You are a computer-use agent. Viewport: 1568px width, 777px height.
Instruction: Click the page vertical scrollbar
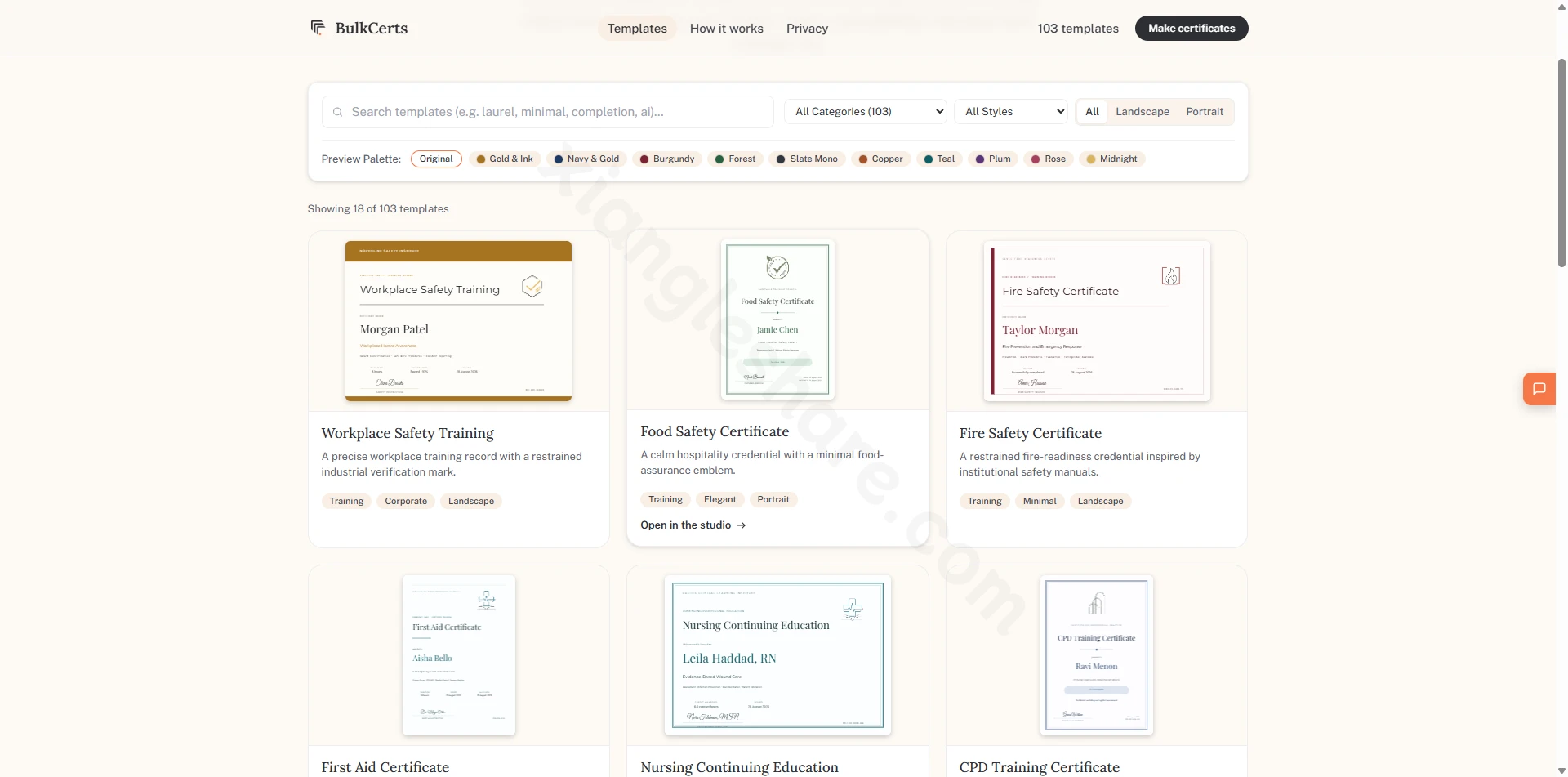point(1561,163)
